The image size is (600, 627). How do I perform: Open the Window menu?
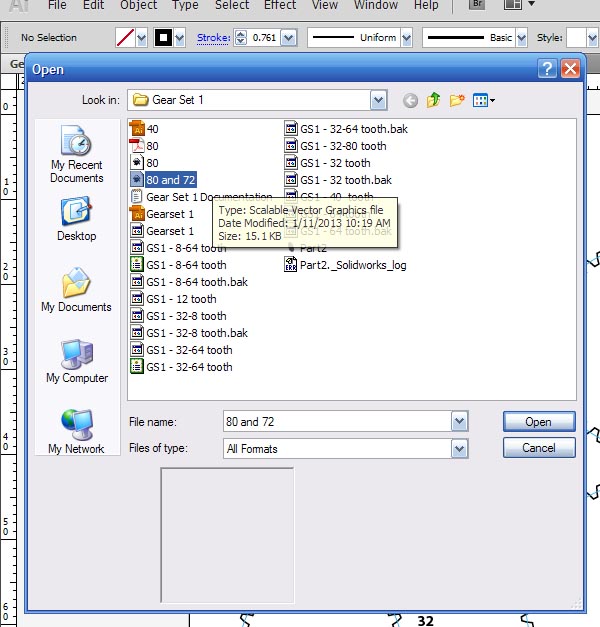[x=376, y=5]
